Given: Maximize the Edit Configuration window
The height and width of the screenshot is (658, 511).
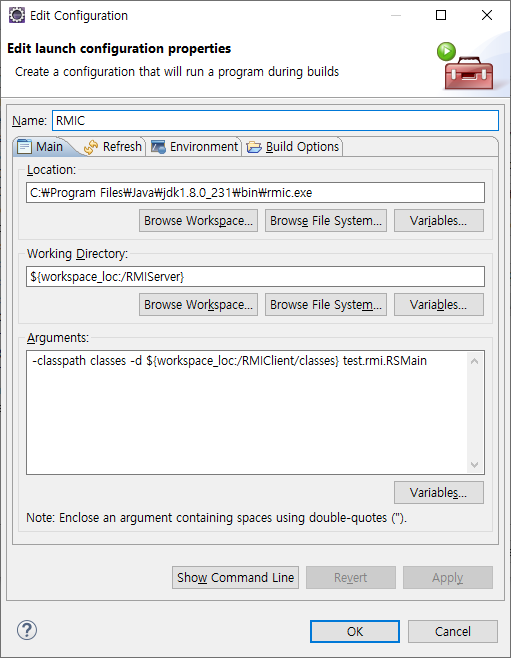Looking at the screenshot, I should [441, 15].
